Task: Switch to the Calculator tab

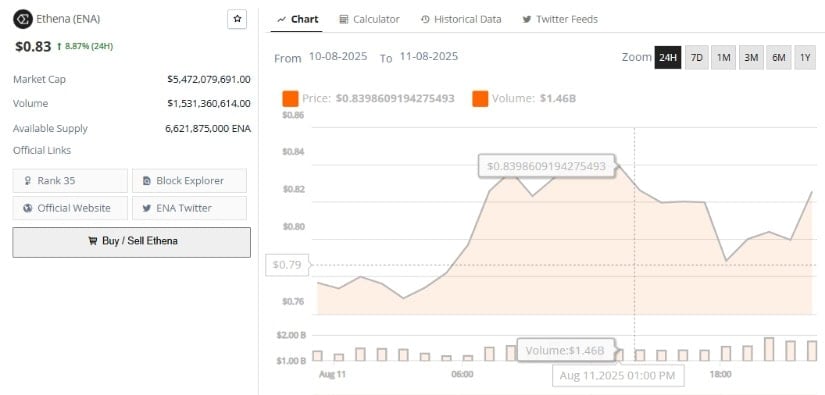Action: (x=369, y=19)
